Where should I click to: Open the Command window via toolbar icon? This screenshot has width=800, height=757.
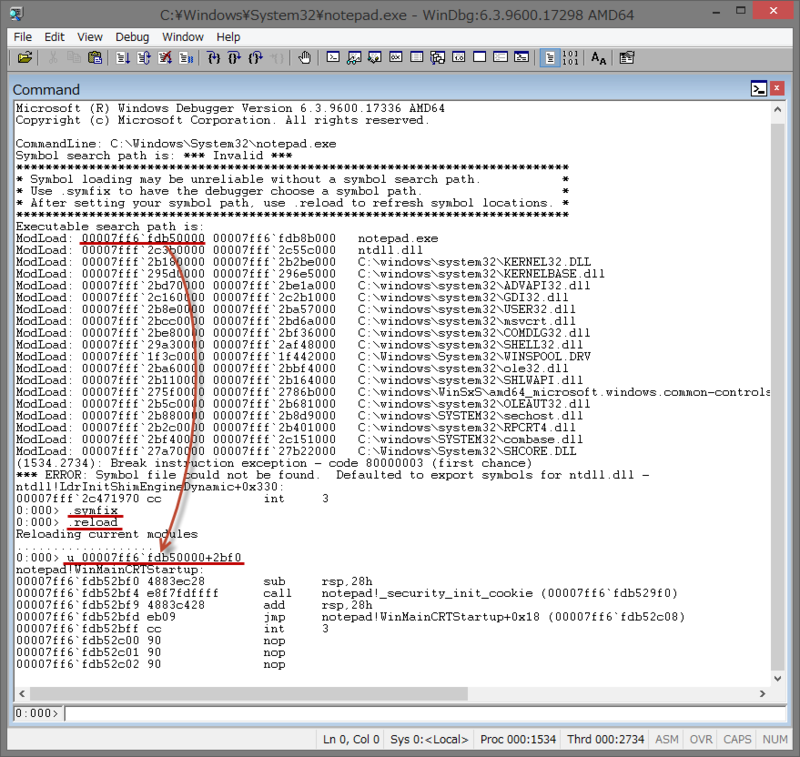333,57
